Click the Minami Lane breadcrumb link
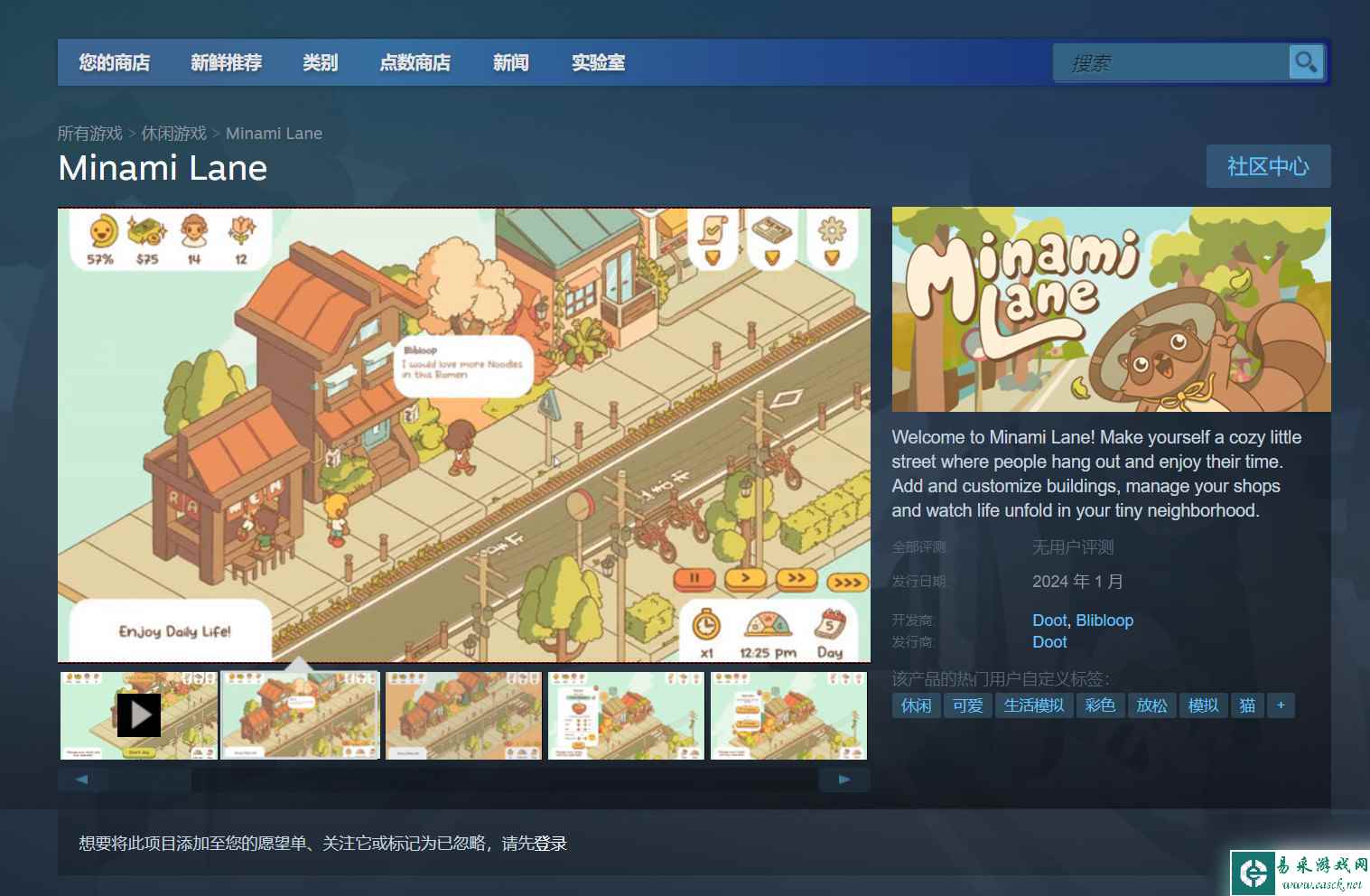 (x=274, y=134)
